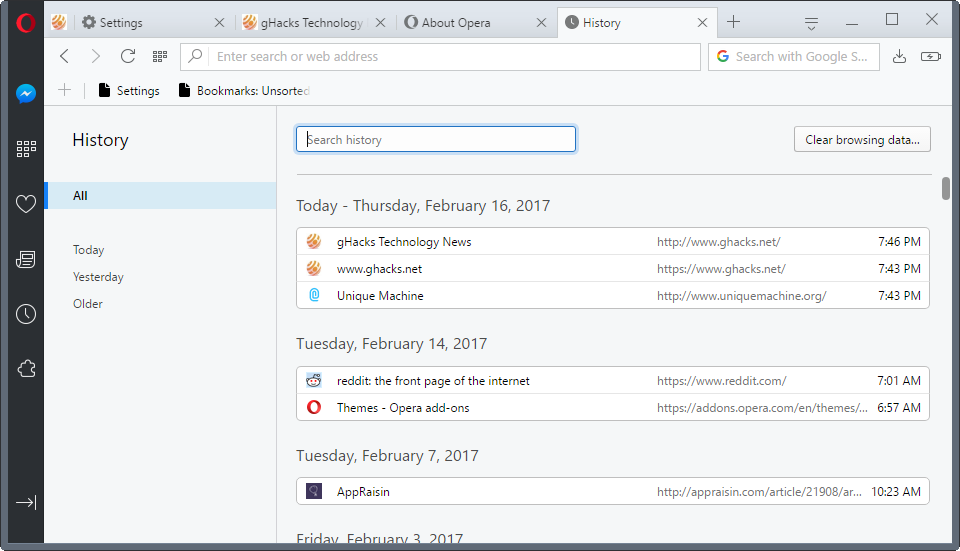Select the All history filter
This screenshot has width=960, height=551.
coord(160,195)
